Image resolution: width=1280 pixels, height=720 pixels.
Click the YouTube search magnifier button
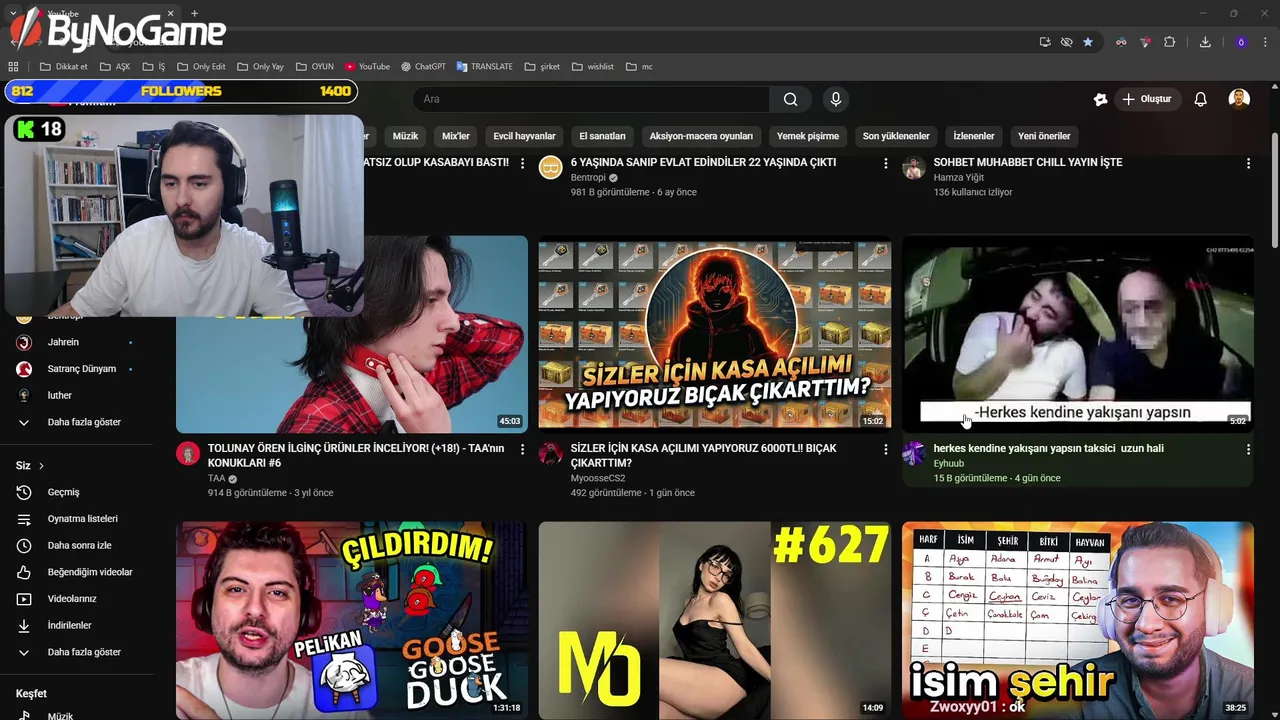pyautogui.click(x=790, y=99)
